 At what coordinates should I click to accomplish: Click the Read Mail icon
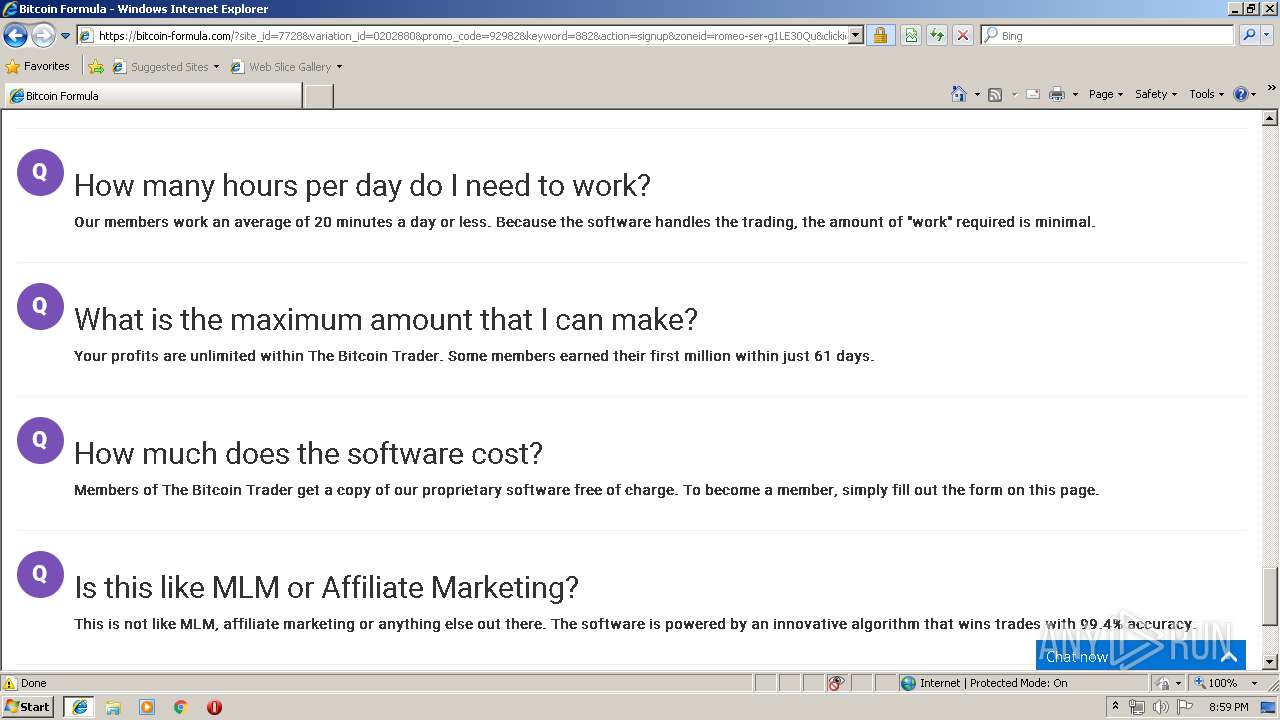tap(1033, 94)
